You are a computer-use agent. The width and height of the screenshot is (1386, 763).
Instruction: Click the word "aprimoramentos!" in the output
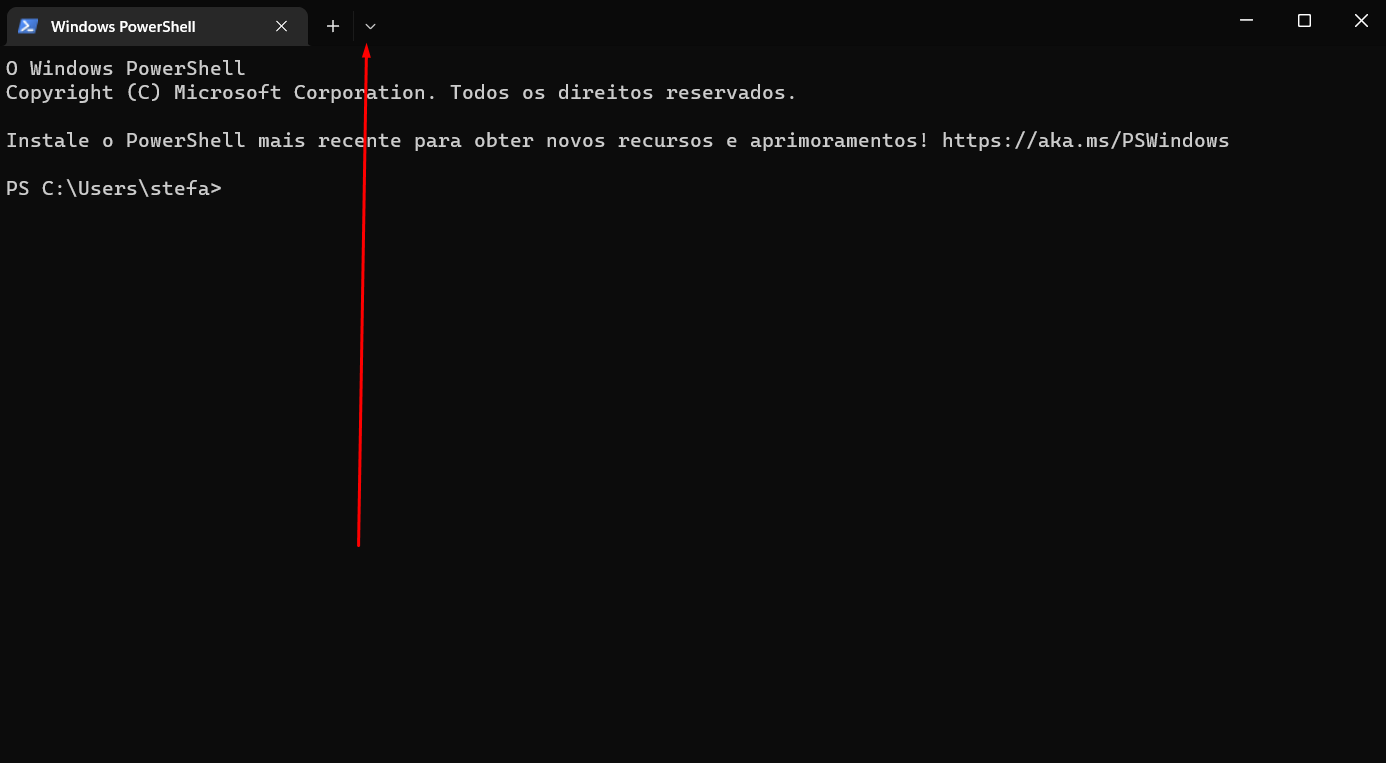(x=840, y=140)
